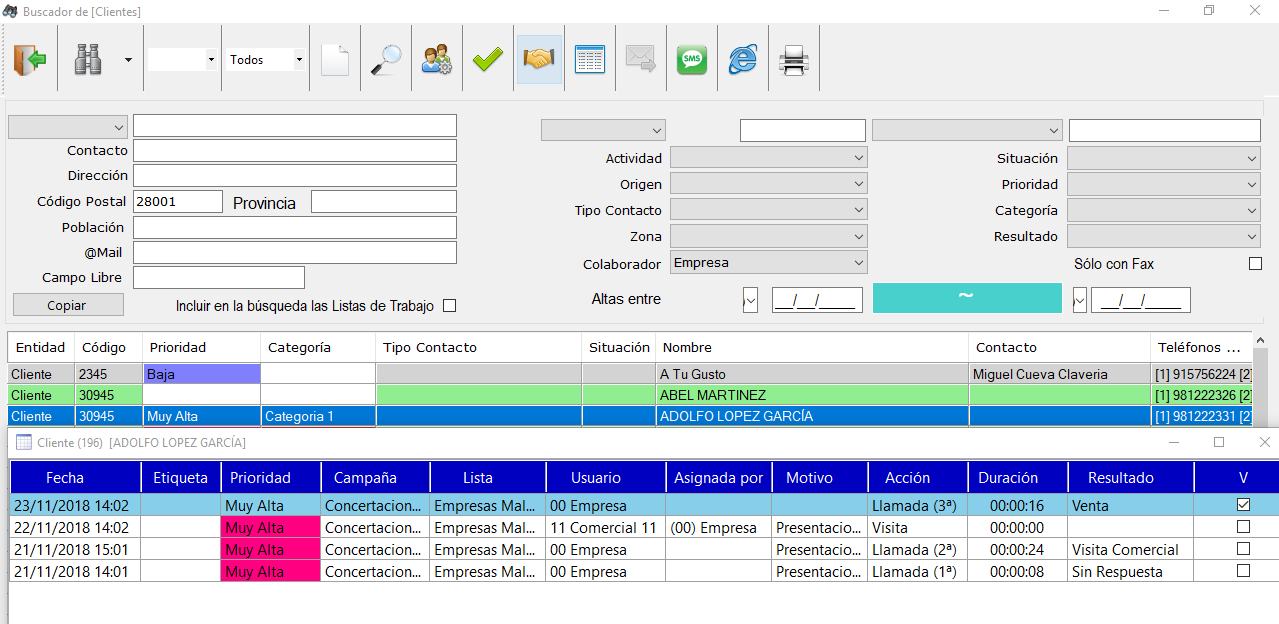The height and width of the screenshot is (624, 1279).
Task: Click the exit door icon in the toolbar
Action: (30, 60)
